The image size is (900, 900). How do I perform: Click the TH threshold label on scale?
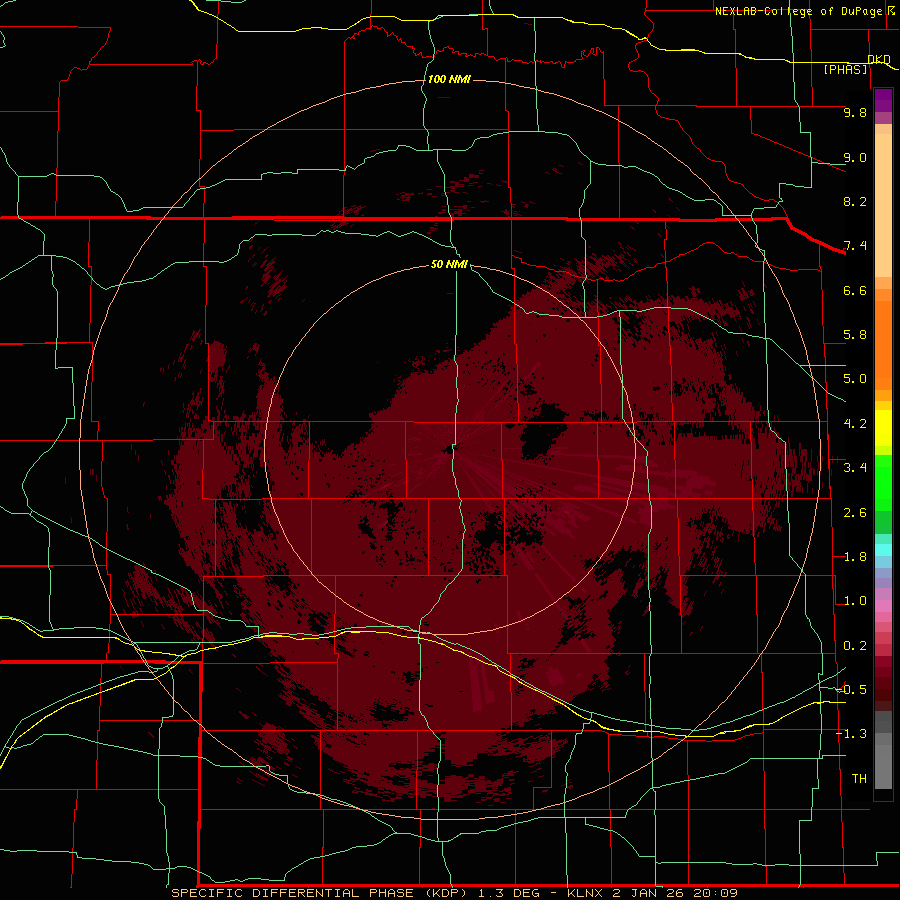pos(859,779)
